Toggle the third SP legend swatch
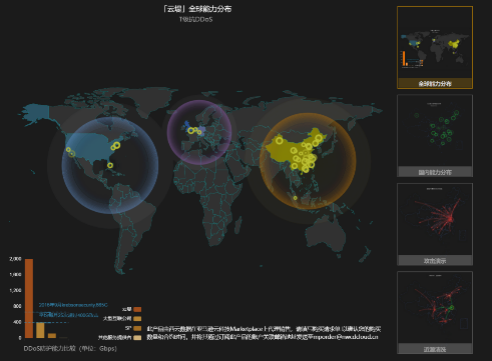This screenshot has width=492, height=361. (x=137, y=328)
